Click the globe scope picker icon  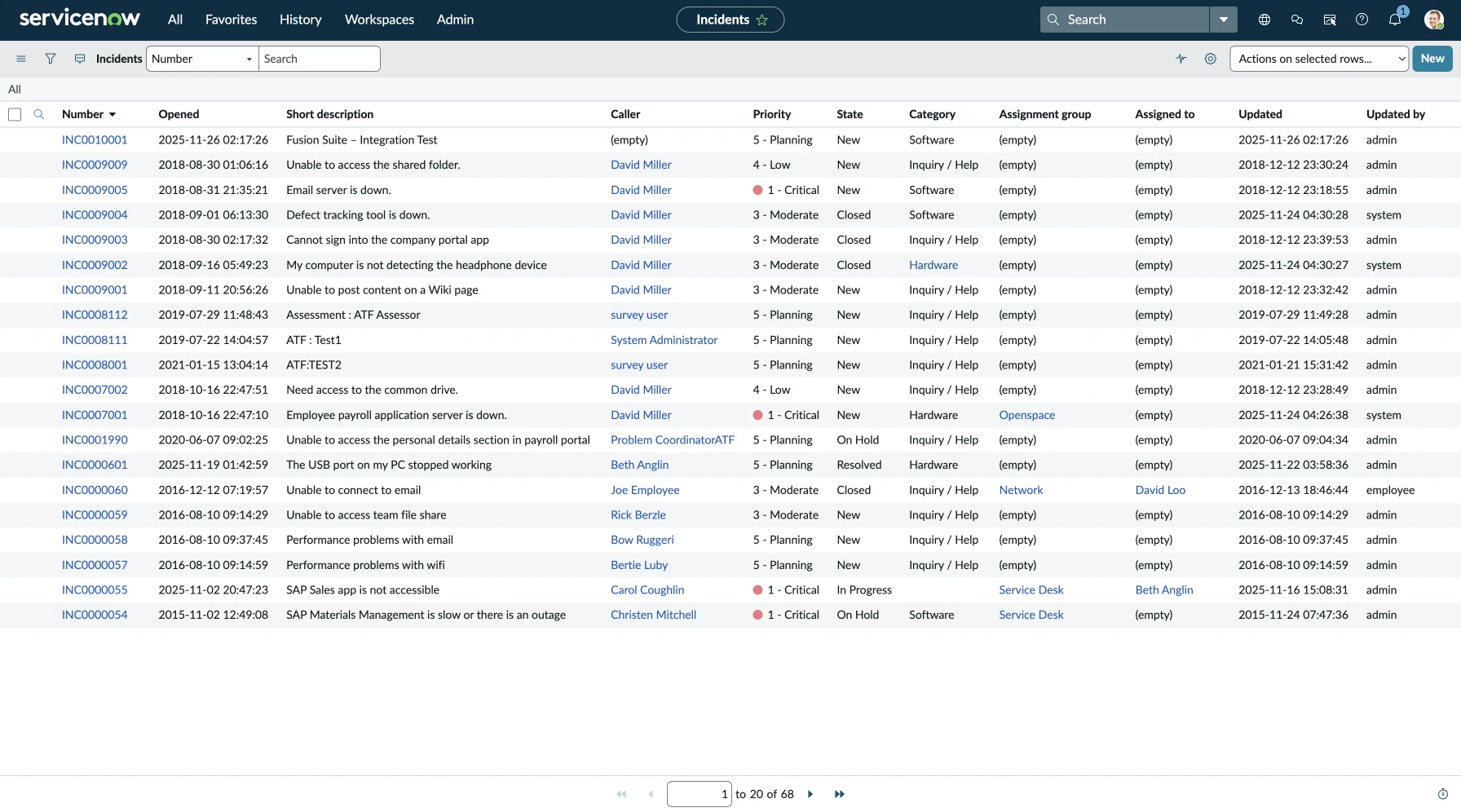(x=1265, y=20)
